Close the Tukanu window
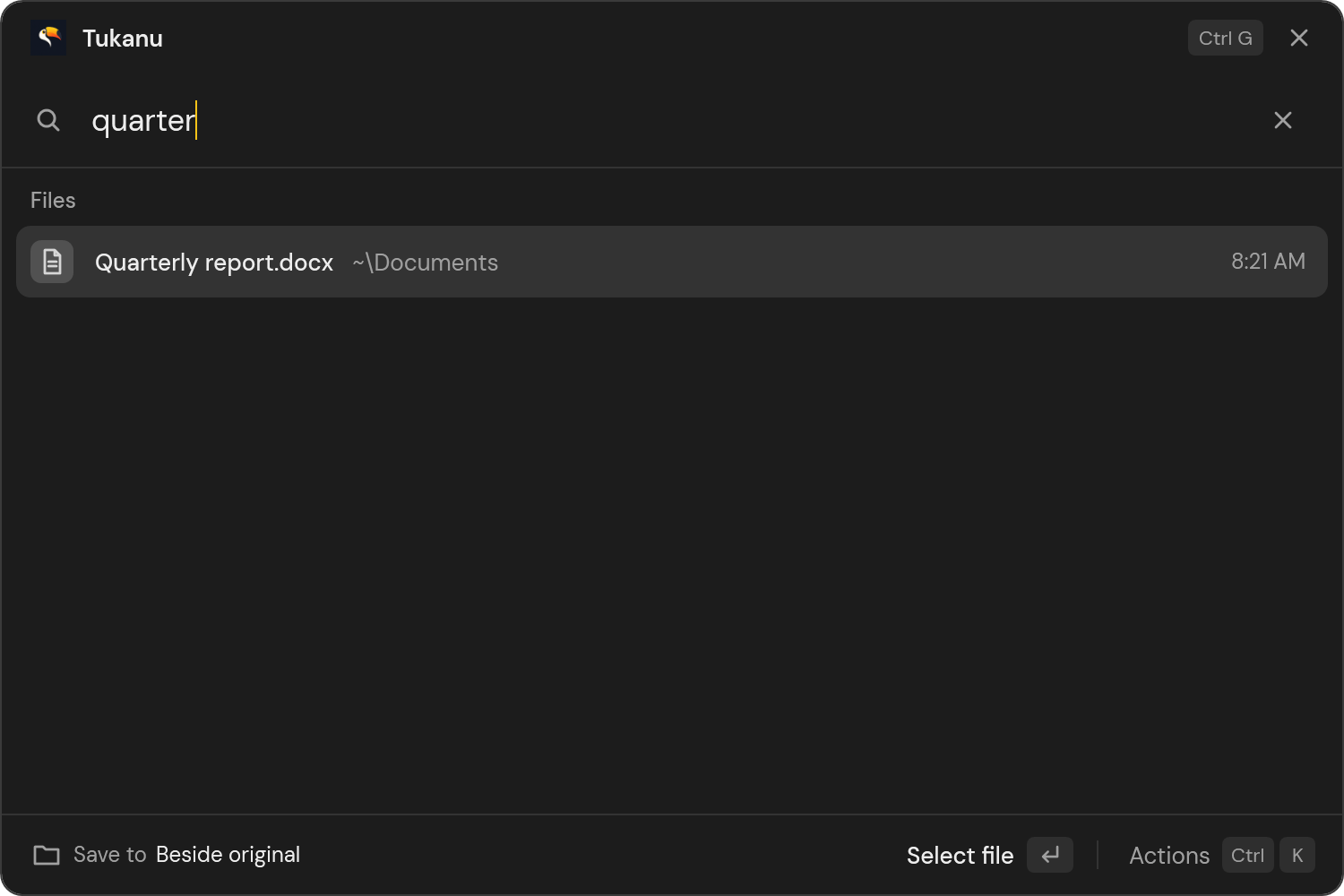The image size is (1344, 896). tap(1299, 38)
